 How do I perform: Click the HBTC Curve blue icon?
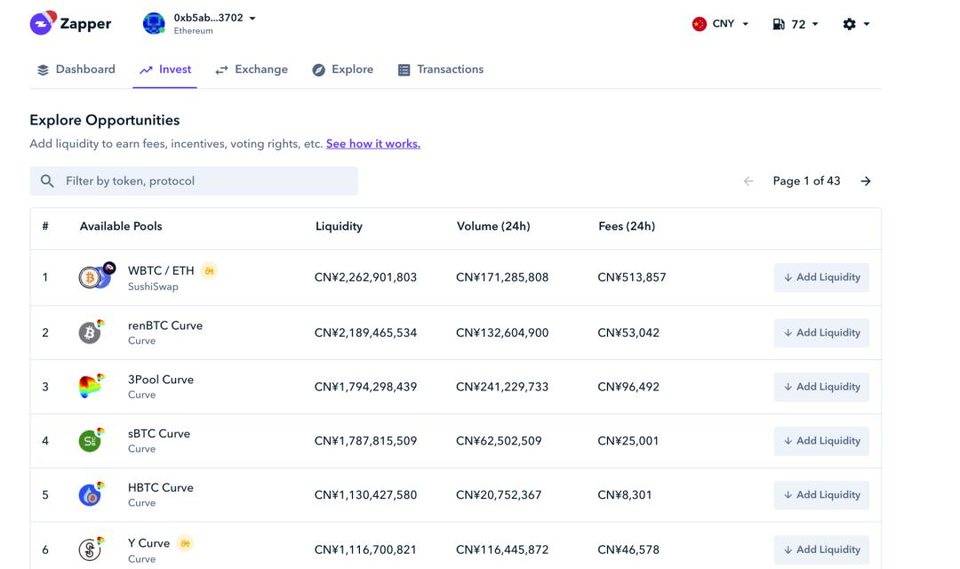pyautogui.click(x=91, y=495)
